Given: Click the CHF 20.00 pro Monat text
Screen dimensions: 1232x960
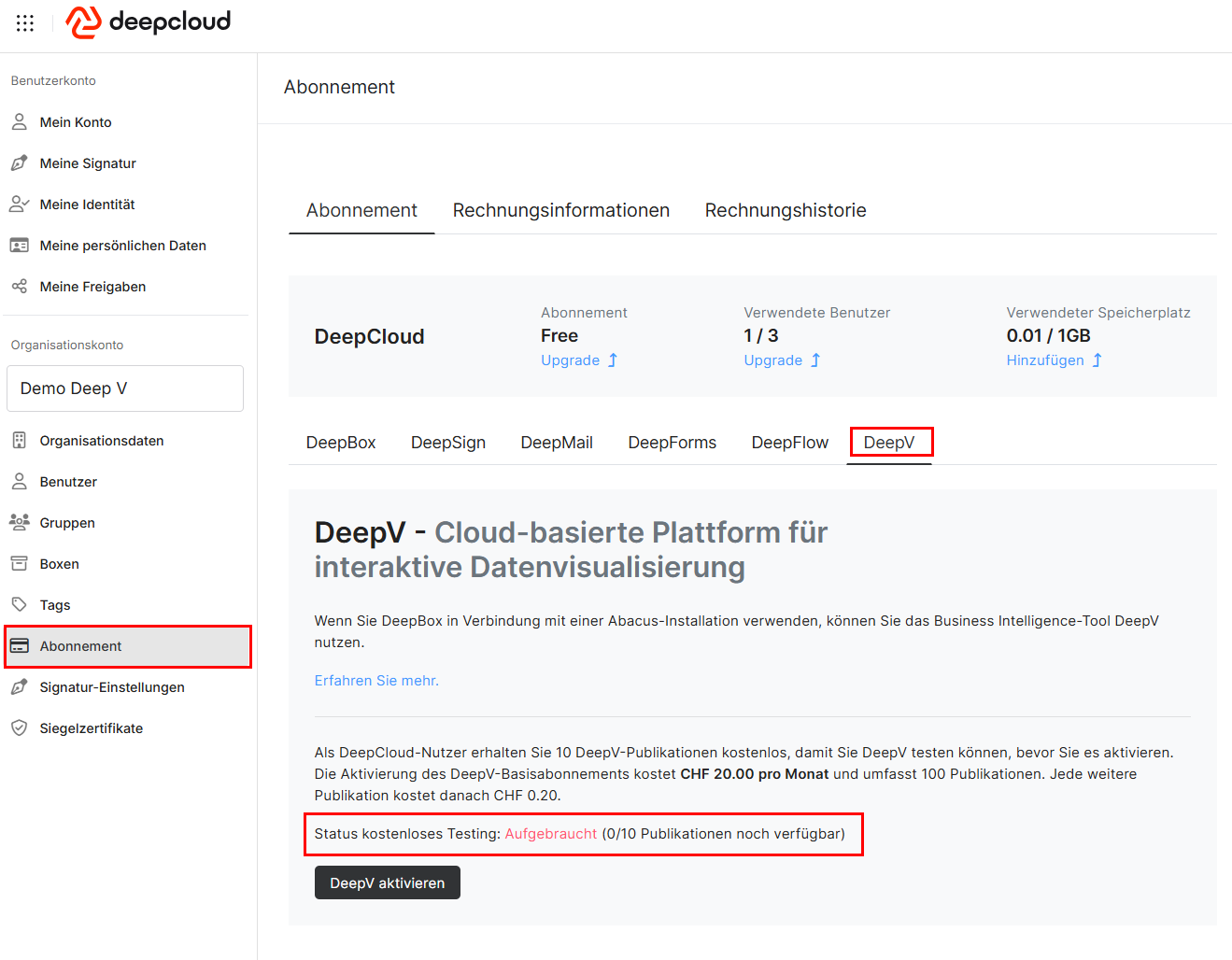Looking at the screenshot, I should [755, 774].
